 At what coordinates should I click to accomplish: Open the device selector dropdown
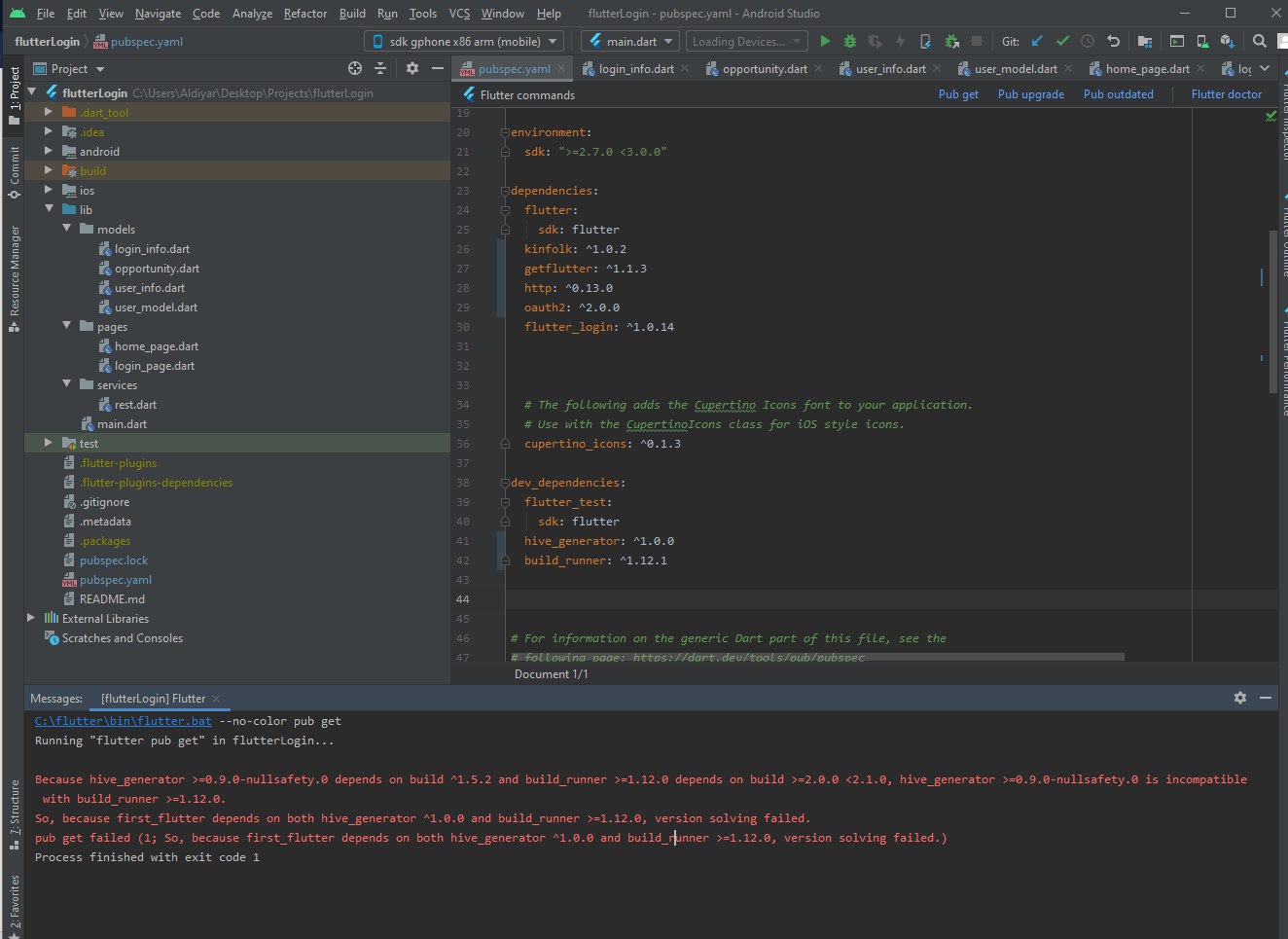pyautogui.click(x=464, y=41)
